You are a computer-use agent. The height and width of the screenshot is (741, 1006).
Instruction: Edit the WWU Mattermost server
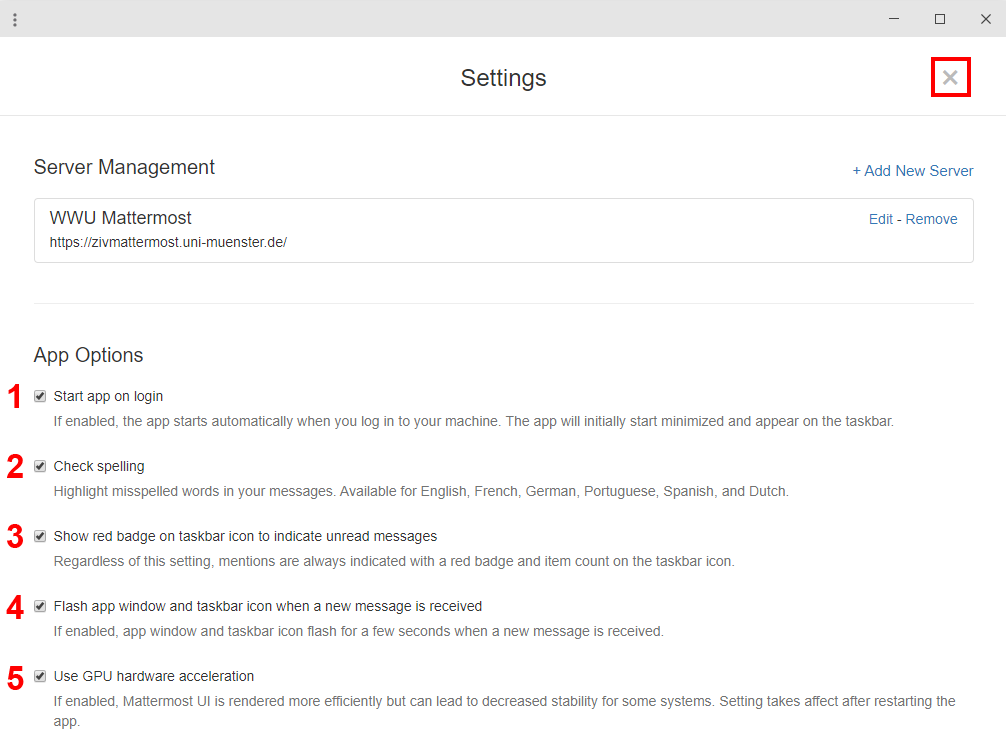click(880, 219)
